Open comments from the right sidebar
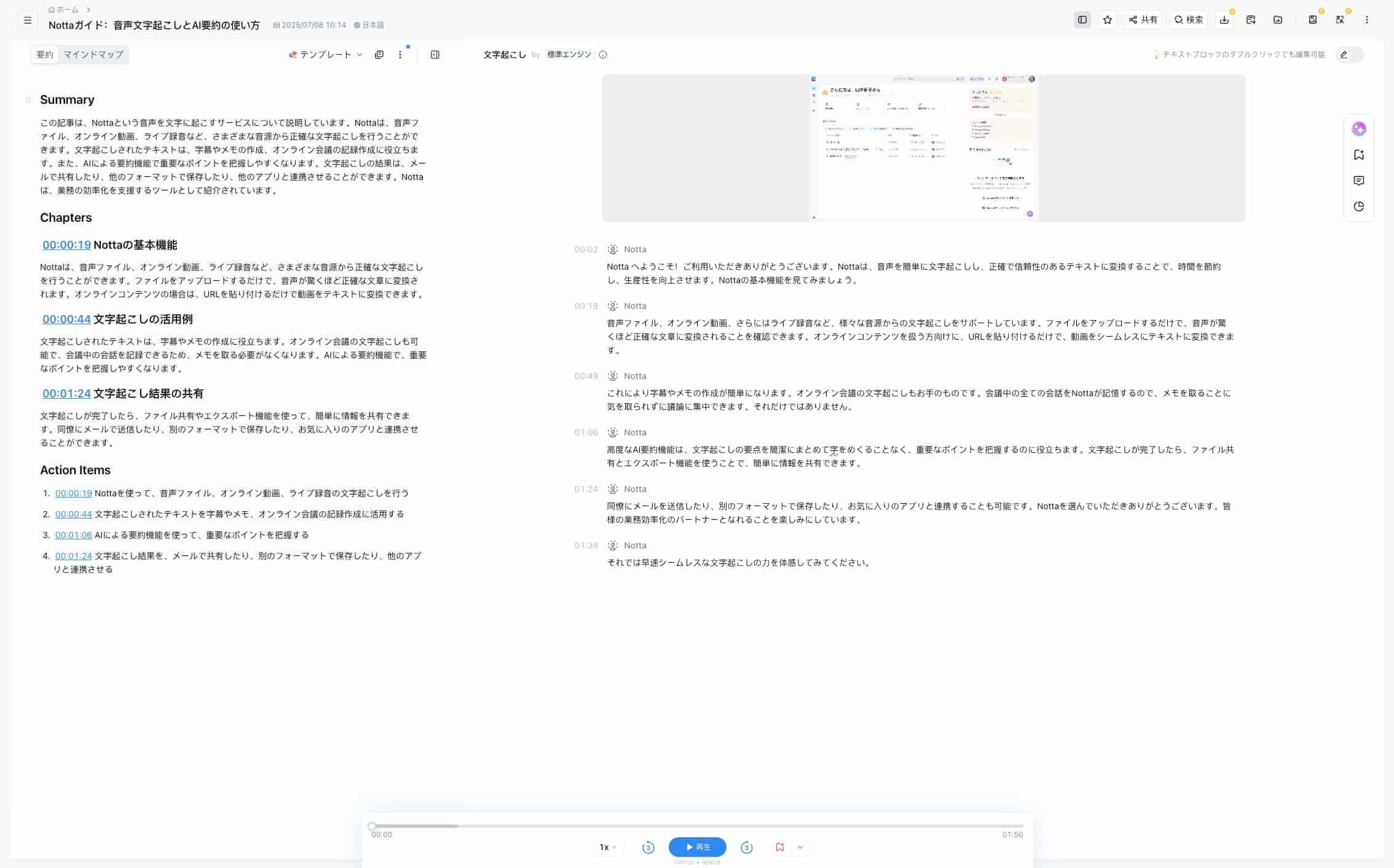The width and height of the screenshot is (1394, 868). click(x=1360, y=181)
